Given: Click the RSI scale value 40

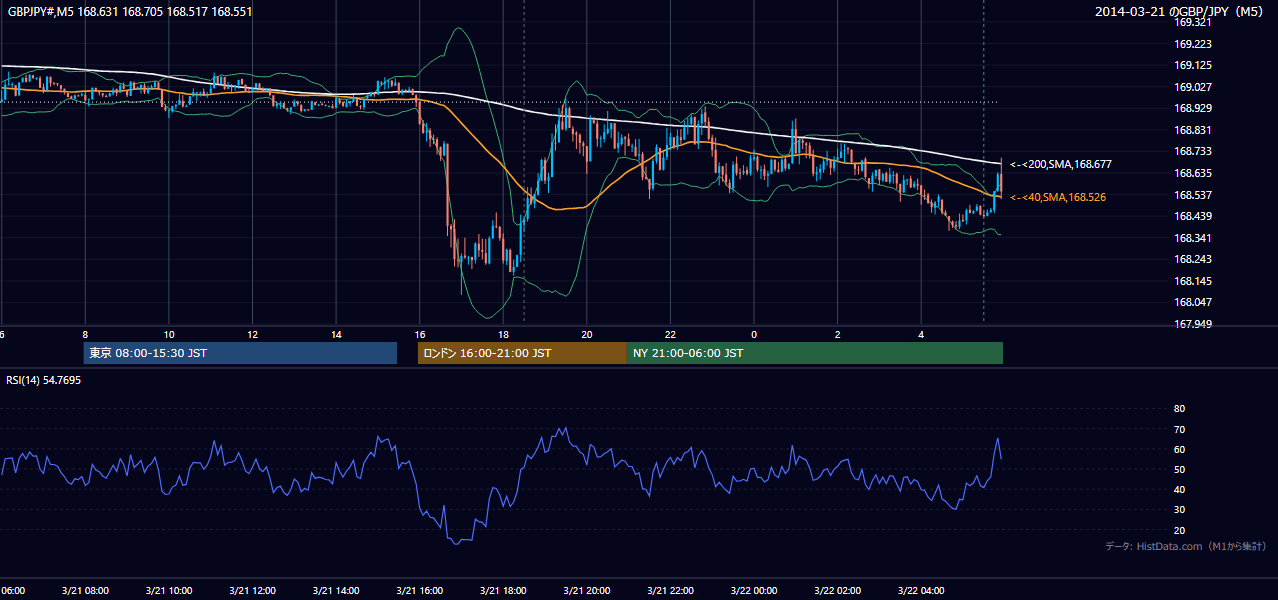Looking at the screenshot, I should (1179, 490).
